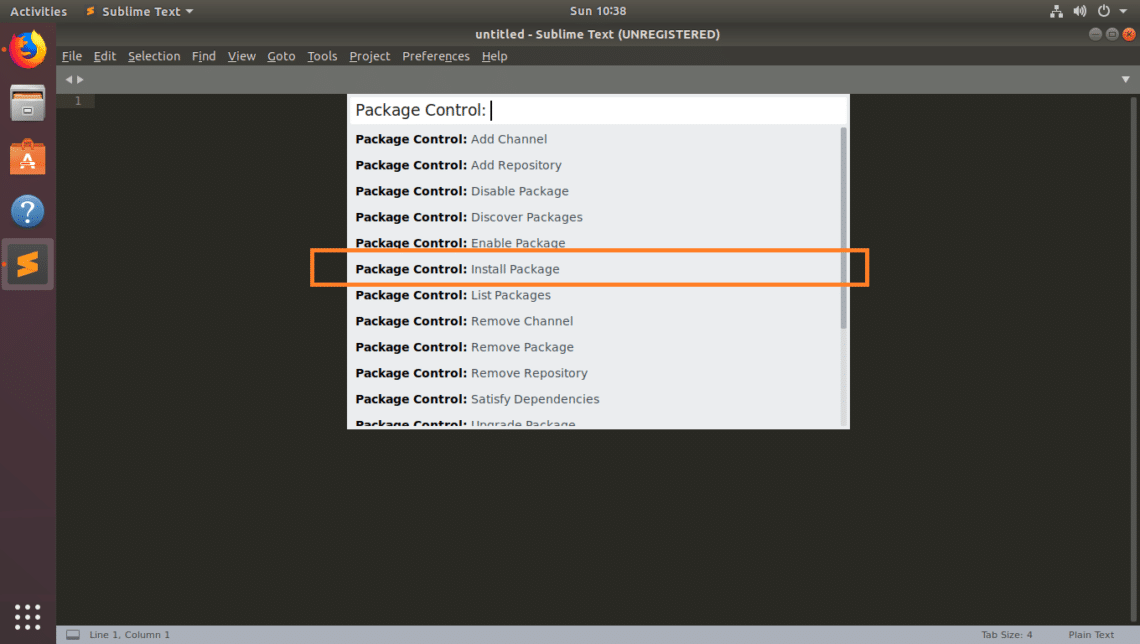
Task: Click line number 1 in the gutter
Action: (78, 101)
